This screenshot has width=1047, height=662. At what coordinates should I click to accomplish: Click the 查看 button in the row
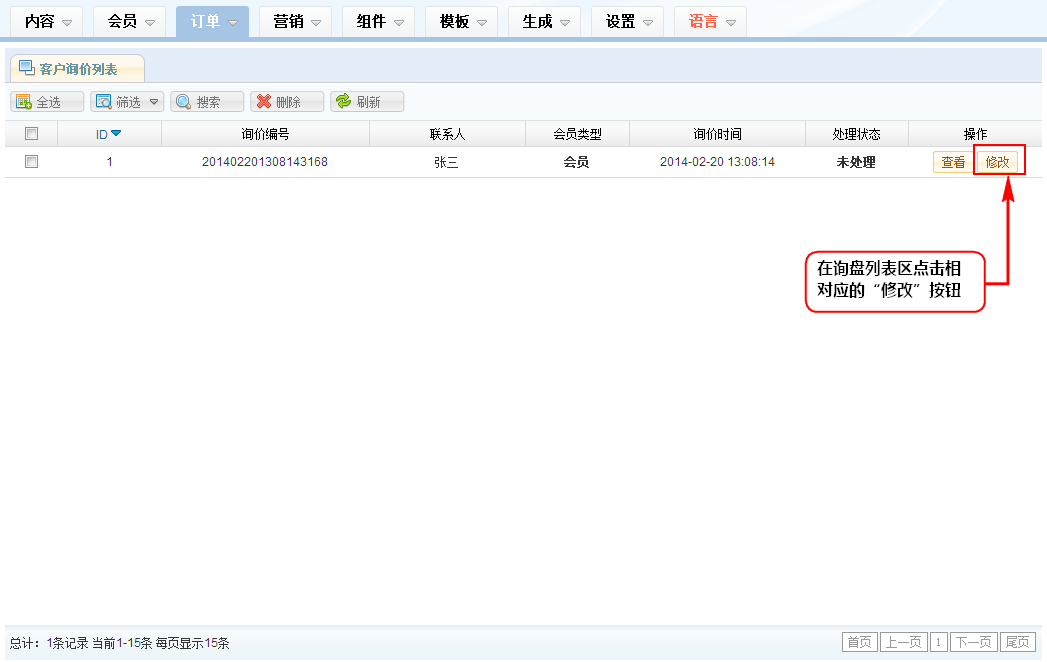tap(953, 163)
